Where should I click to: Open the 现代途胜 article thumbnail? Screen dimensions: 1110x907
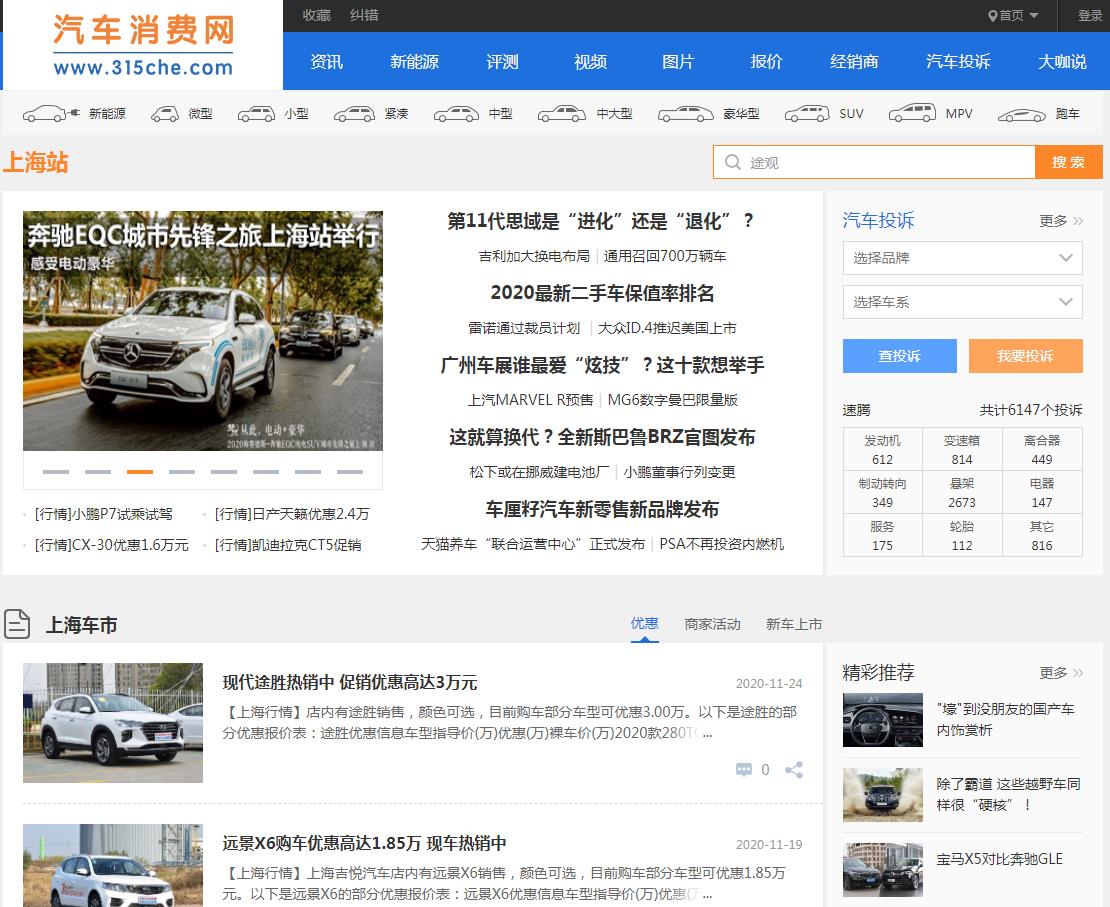(x=113, y=723)
